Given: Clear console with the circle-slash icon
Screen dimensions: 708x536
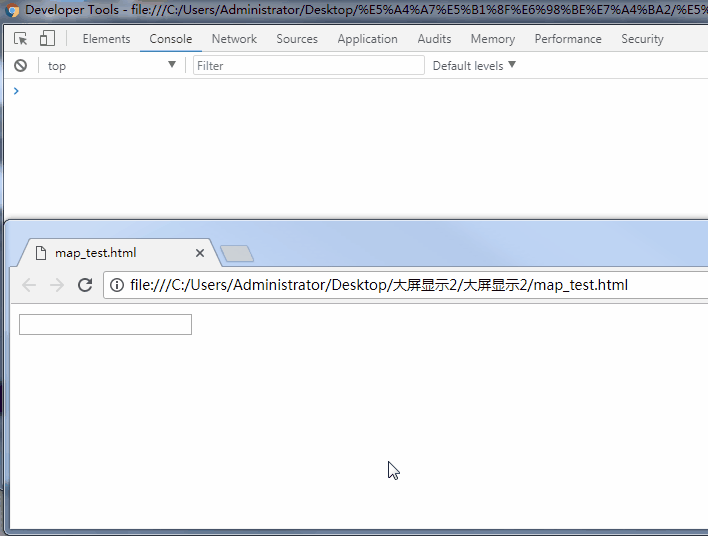Looking at the screenshot, I should tap(20, 65).
